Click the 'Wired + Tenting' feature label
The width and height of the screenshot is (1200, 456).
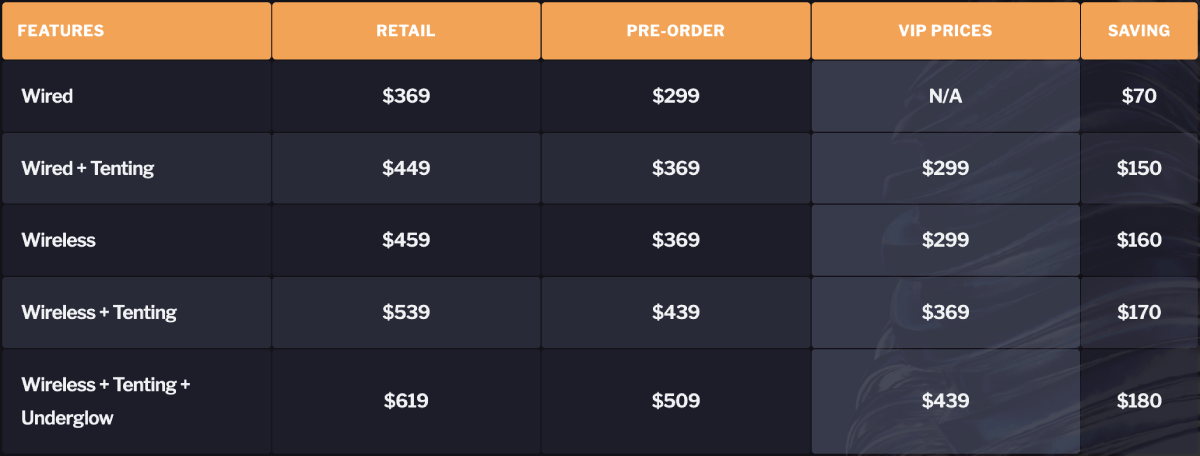[x=88, y=168]
